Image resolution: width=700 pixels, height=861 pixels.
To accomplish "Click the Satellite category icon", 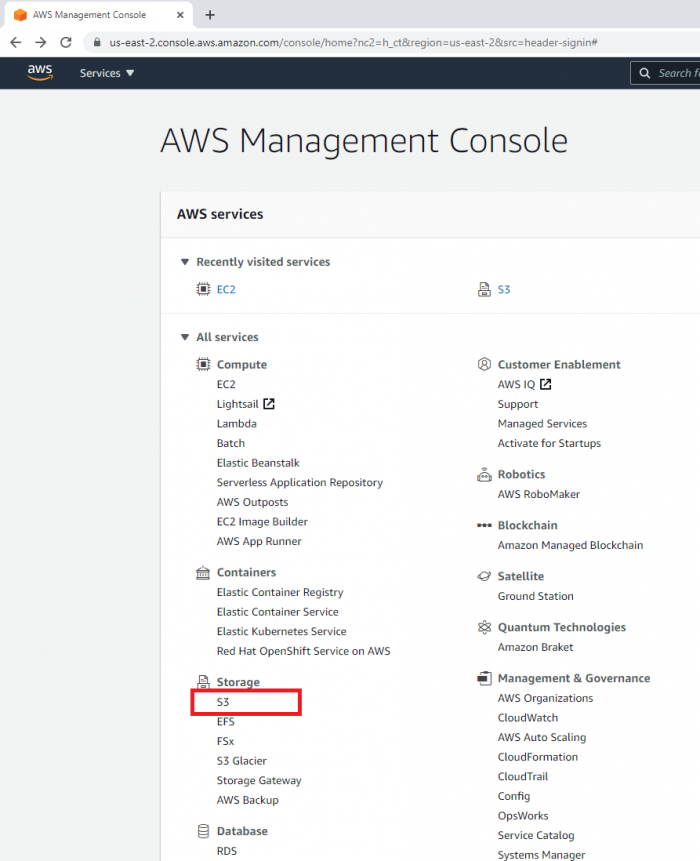I will point(484,576).
